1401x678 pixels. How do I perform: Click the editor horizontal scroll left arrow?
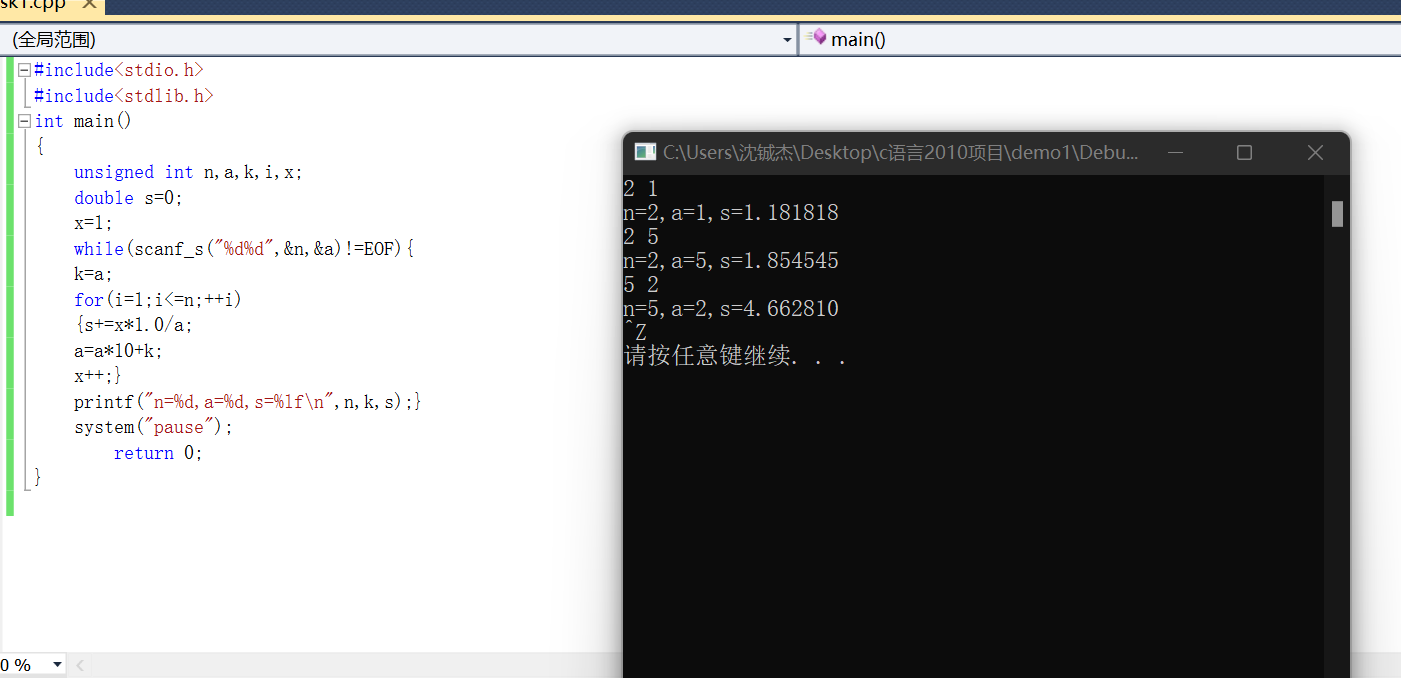[x=80, y=665]
